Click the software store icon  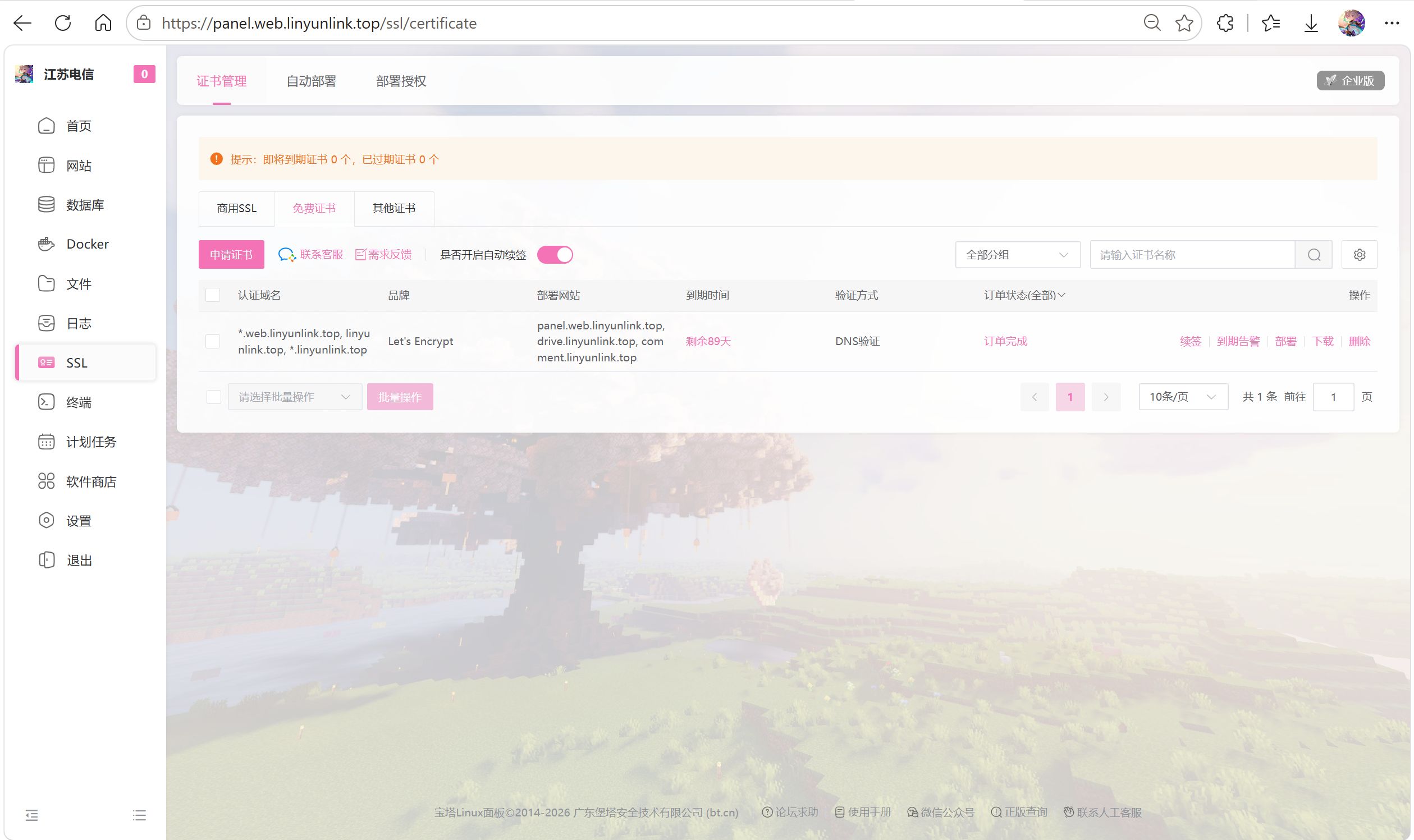click(47, 481)
